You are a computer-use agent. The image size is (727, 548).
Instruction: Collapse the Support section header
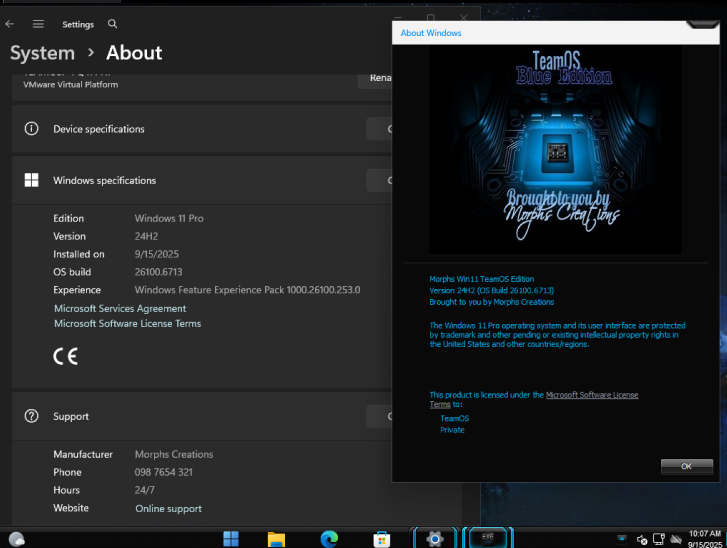point(202,416)
